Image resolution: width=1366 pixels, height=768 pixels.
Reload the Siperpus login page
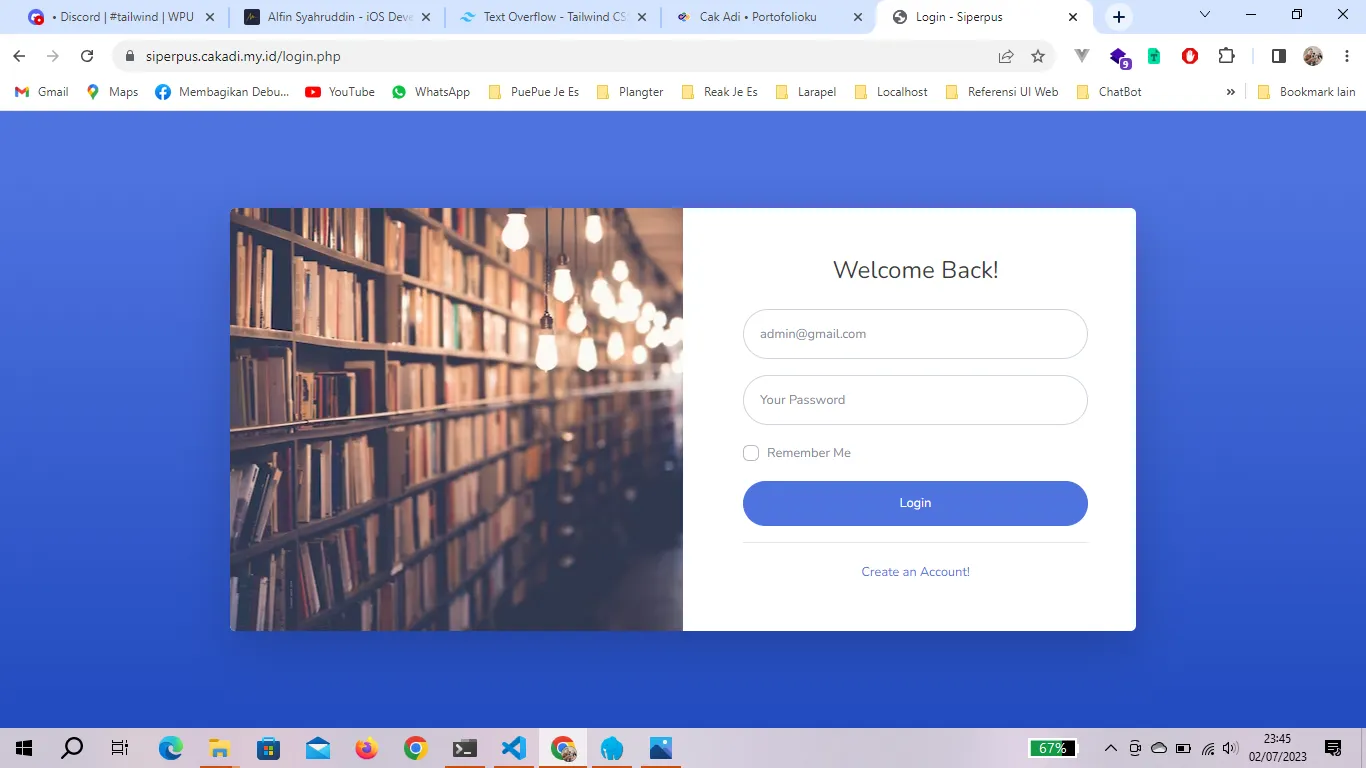(x=87, y=57)
